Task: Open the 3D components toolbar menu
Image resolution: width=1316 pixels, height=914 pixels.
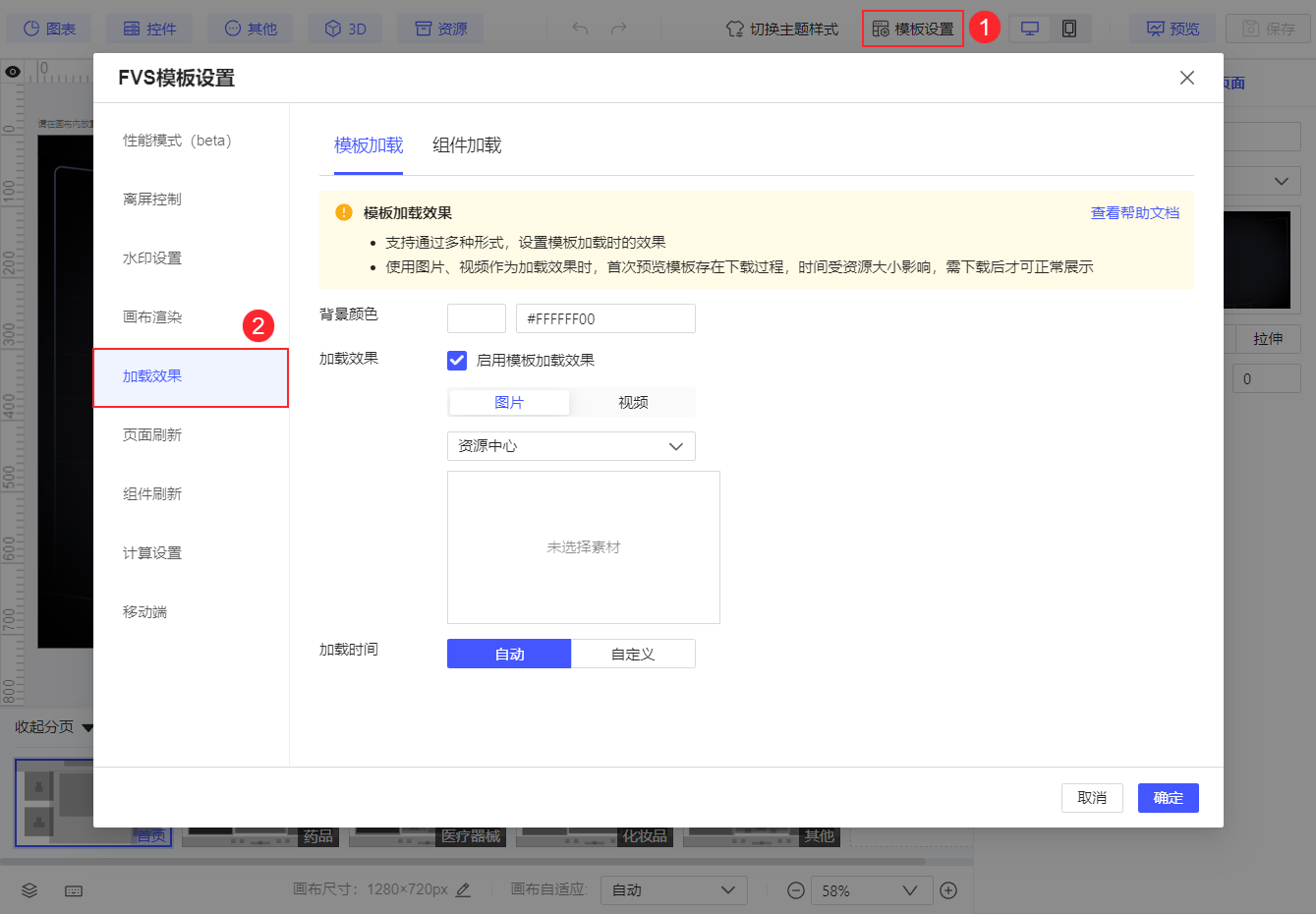Action: (x=345, y=29)
